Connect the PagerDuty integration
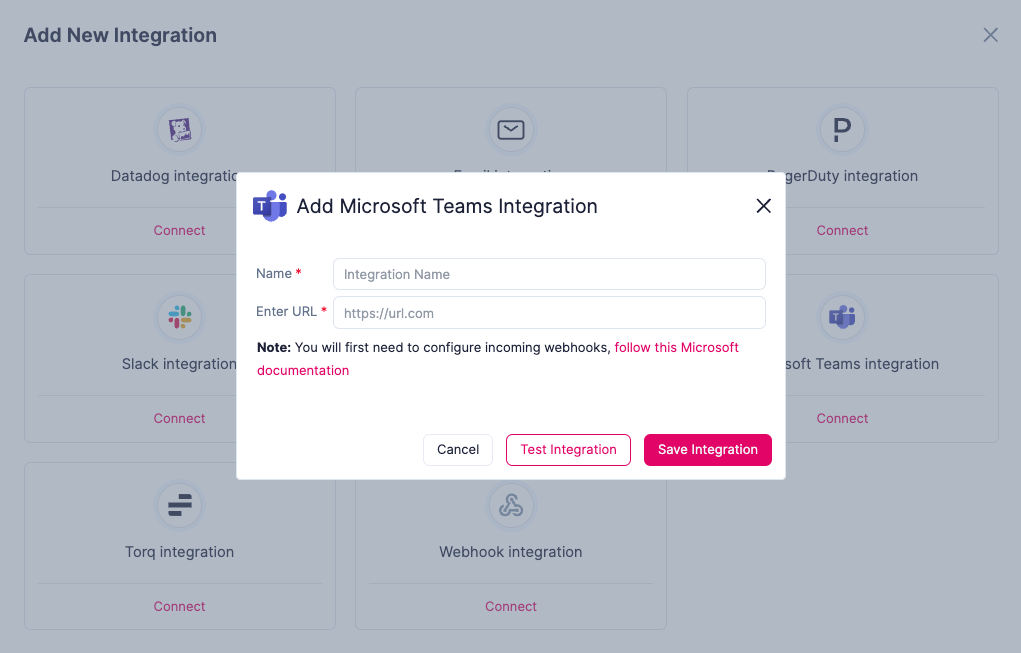The width and height of the screenshot is (1021, 653). pos(842,230)
